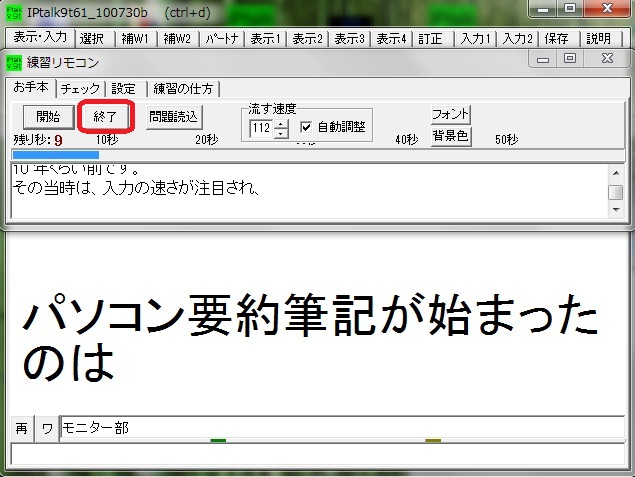Select the お手本 tab
Viewport: 635px width, 477px height.
[x=31, y=87]
